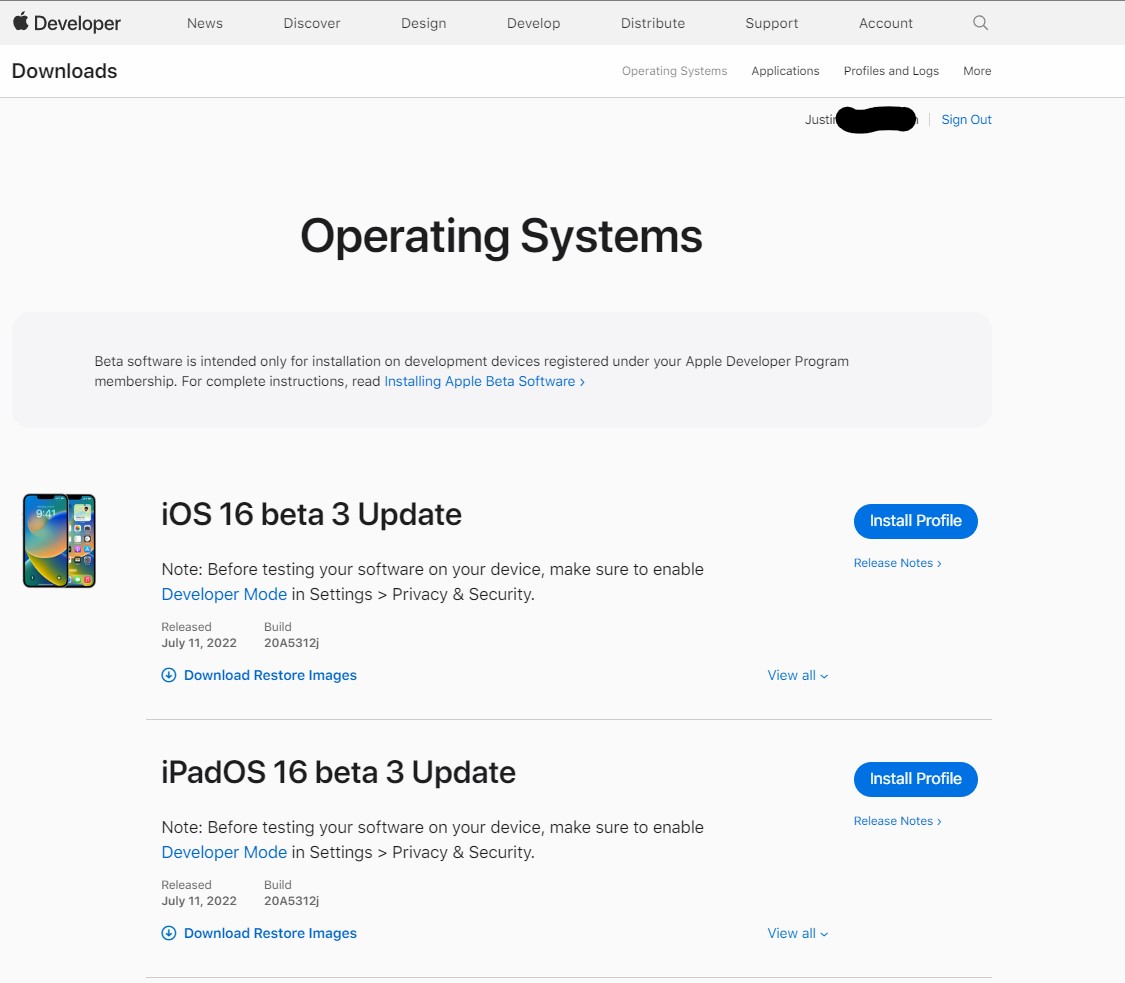Switch to Profiles and Logs tab
Viewport: 1125px width, 983px height.
pyautogui.click(x=891, y=71)
